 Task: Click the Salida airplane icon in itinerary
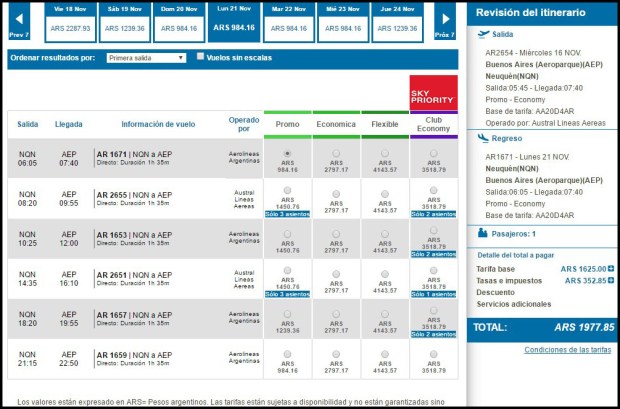(x=484, y=34)
